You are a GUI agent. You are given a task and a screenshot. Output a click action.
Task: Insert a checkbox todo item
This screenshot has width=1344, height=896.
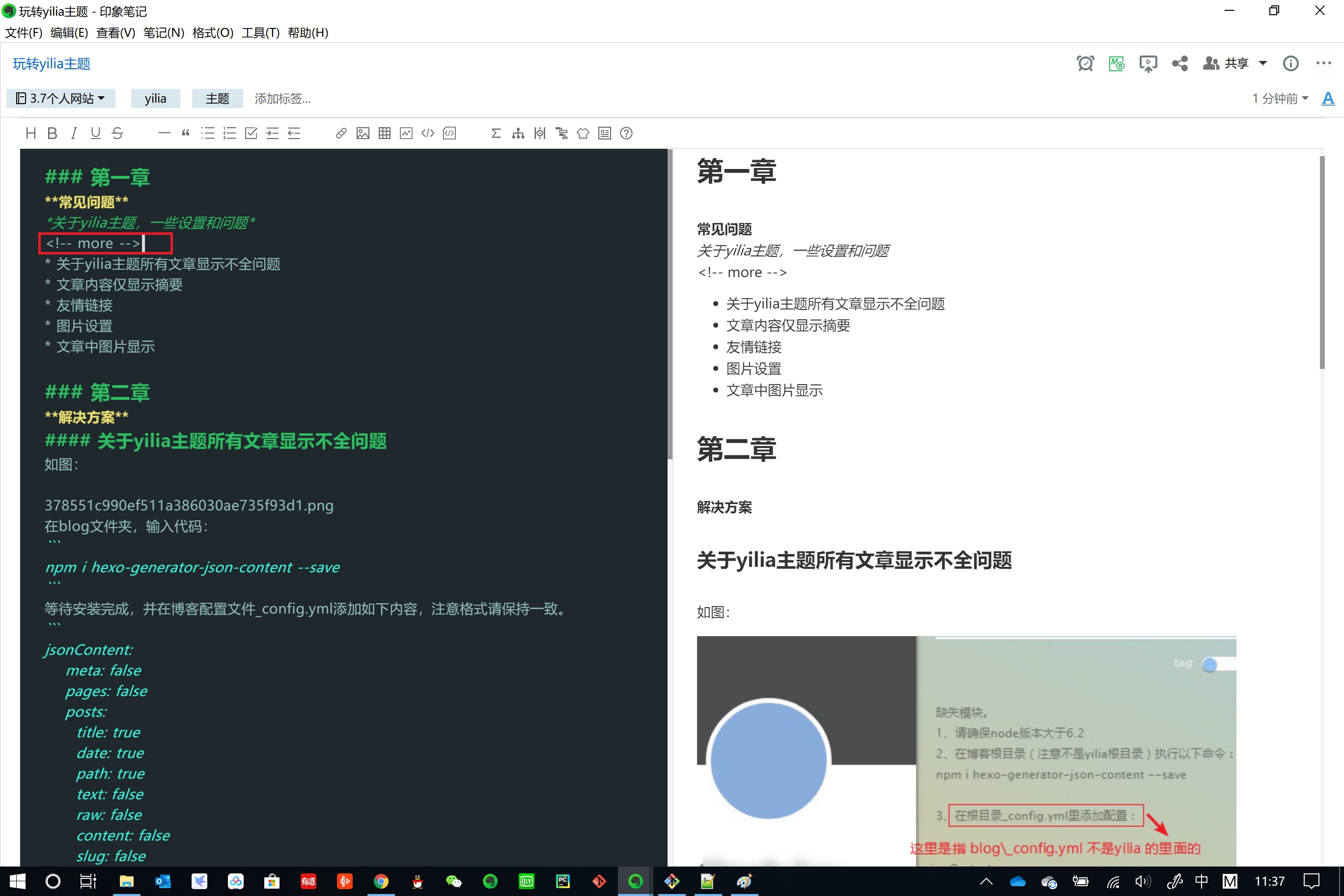tap(251, 133)
